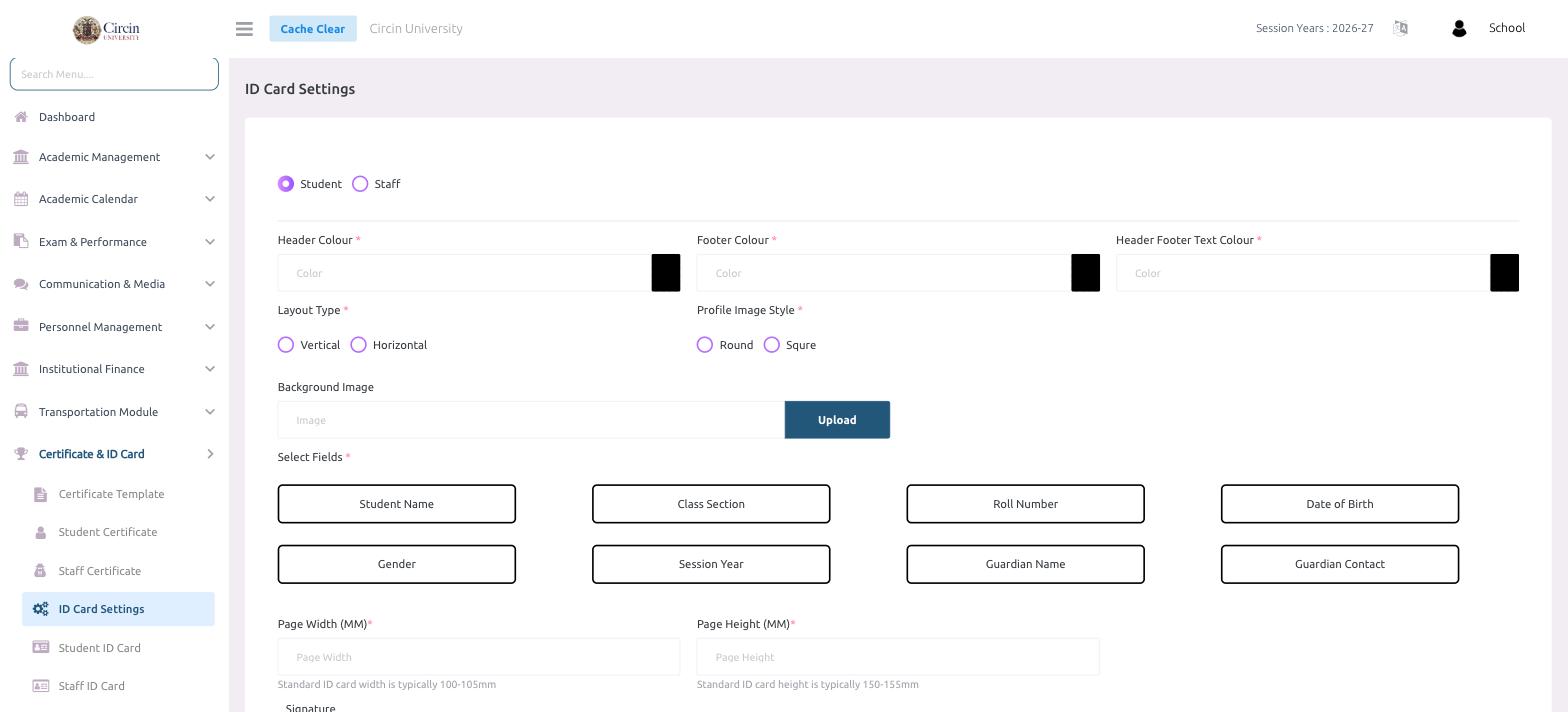Click the ID Card Settings gears icon

[x=40, y=609]
